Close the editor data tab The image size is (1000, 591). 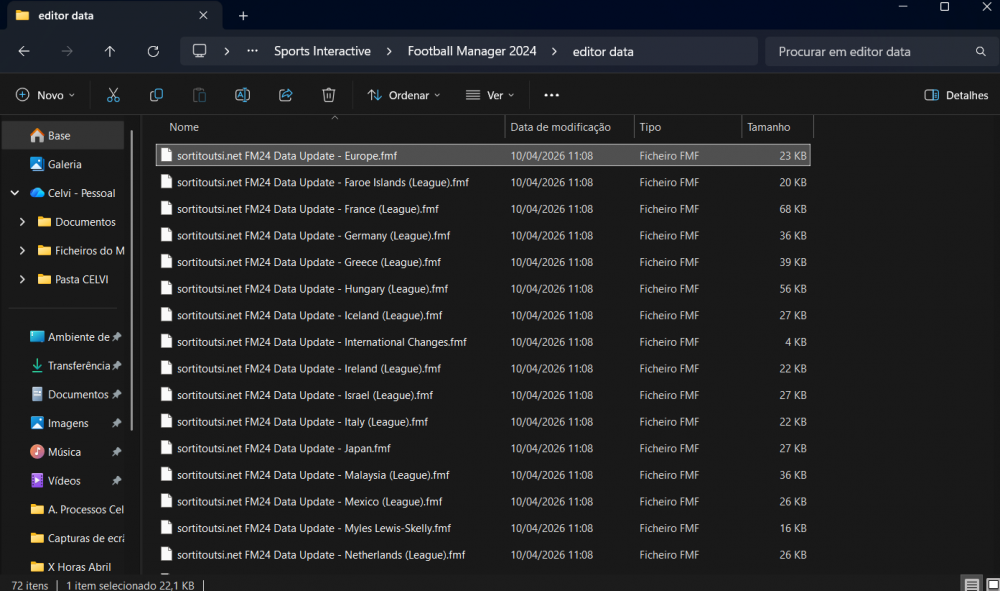pyautogui.click(x=203, y=15)
